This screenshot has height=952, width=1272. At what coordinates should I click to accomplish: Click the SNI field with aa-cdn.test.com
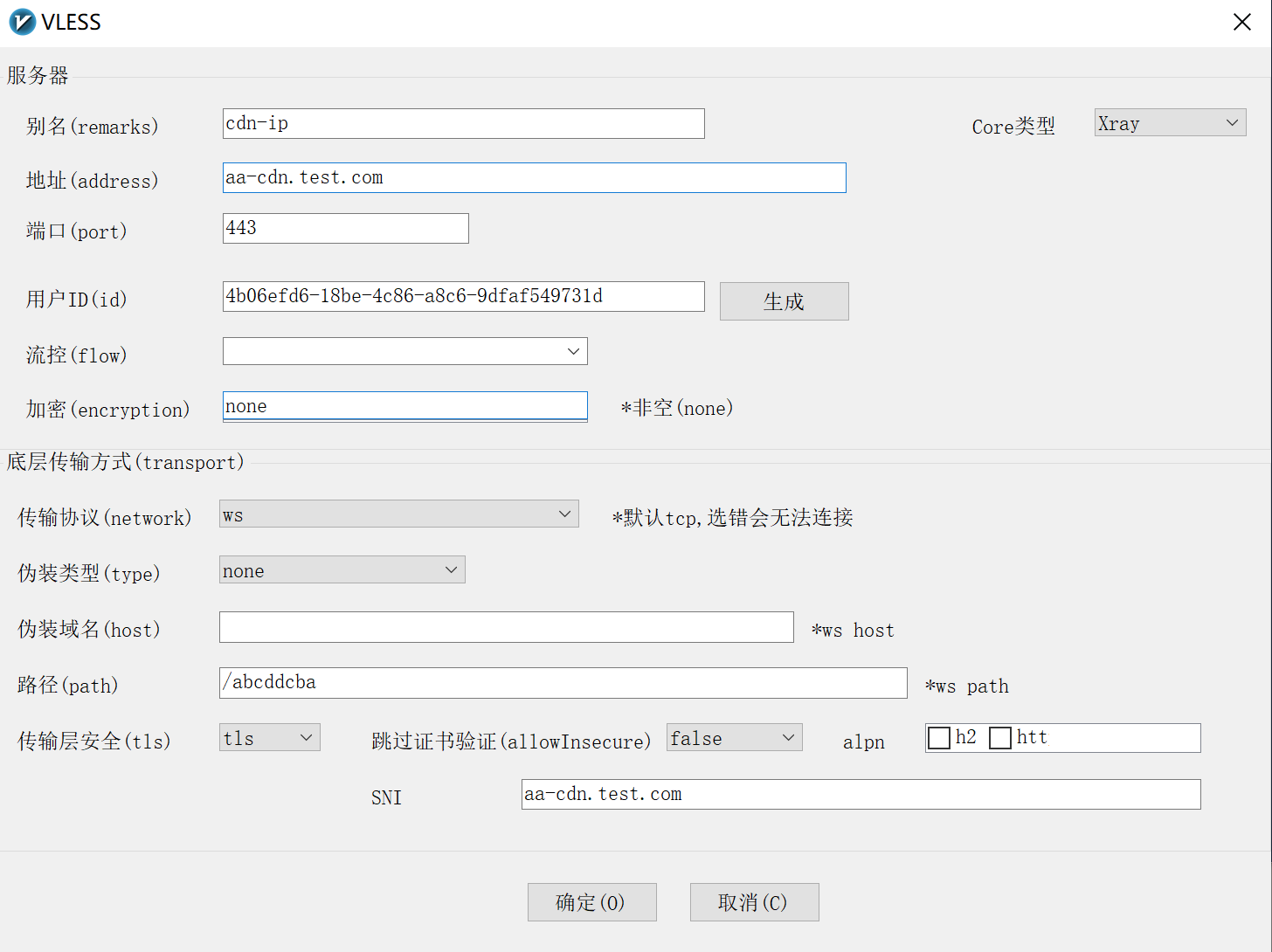click(x=861, y=794)
